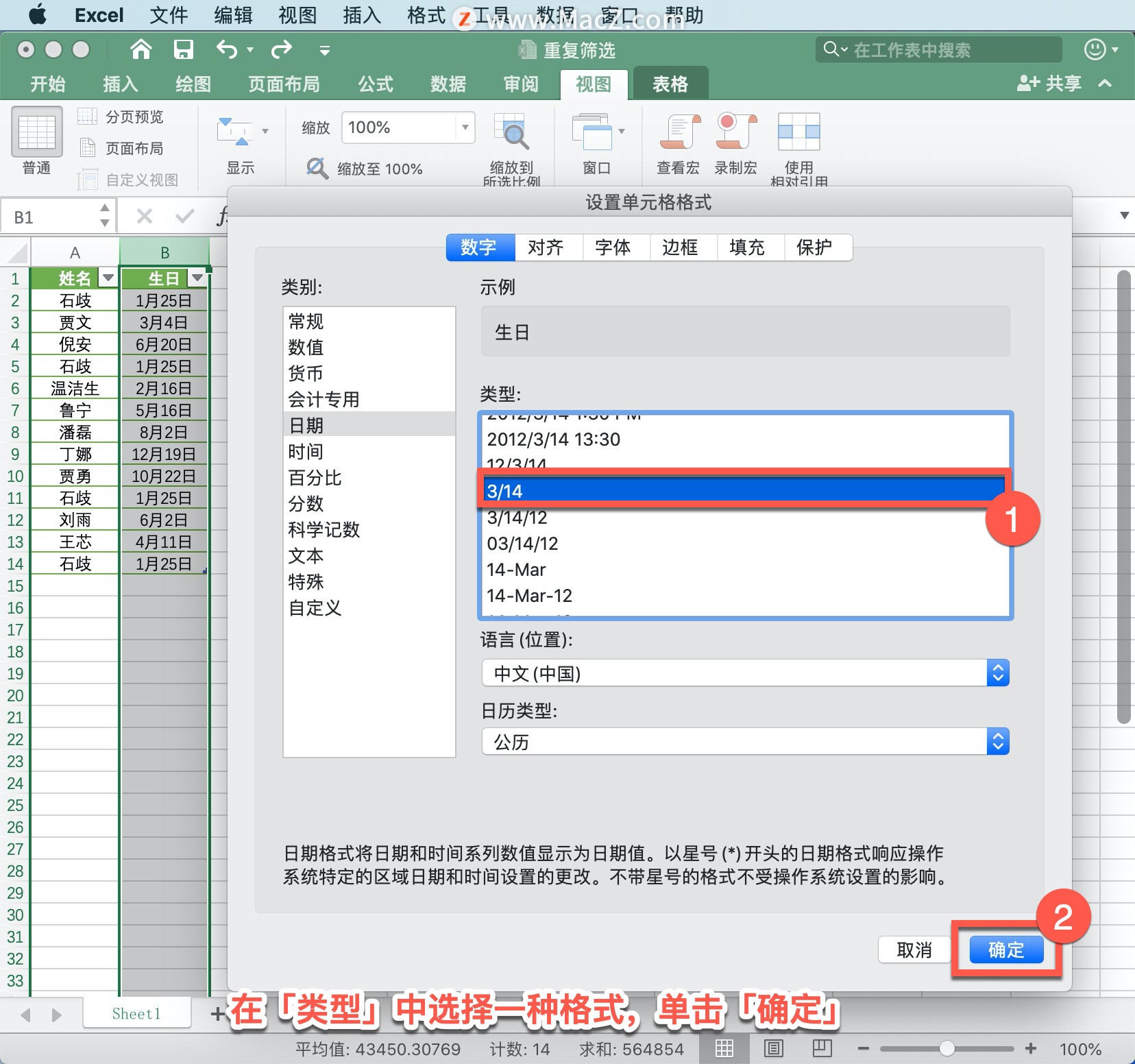
Task: Click the 录制宏 record macro icon
Action: tap(736, 132)
